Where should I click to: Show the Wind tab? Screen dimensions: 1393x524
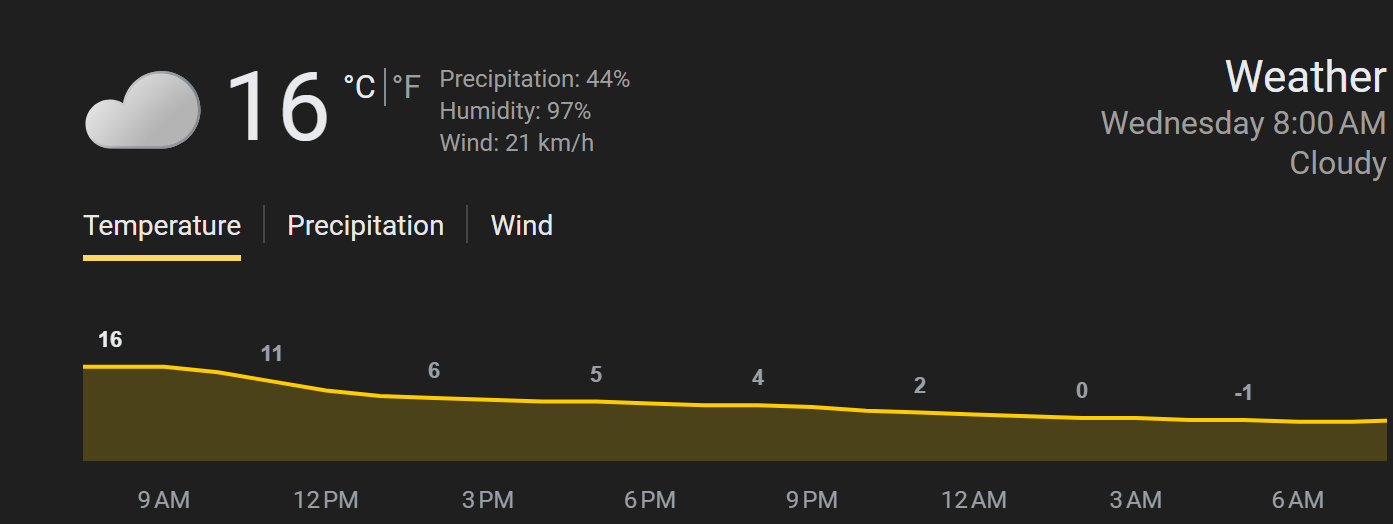coord(521,226)
